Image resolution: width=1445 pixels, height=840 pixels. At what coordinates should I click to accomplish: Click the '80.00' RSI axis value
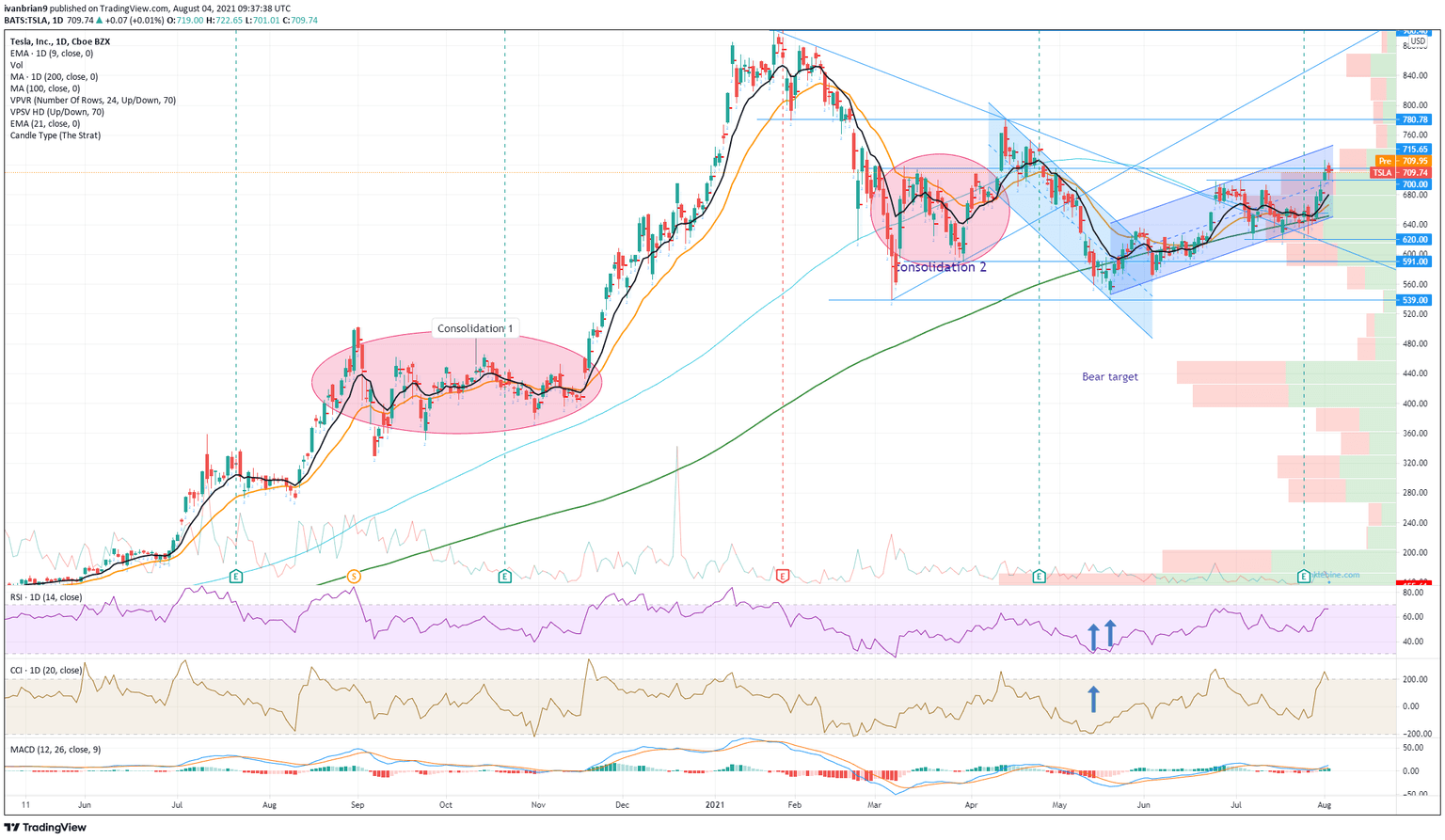(x=1413, y=594)
